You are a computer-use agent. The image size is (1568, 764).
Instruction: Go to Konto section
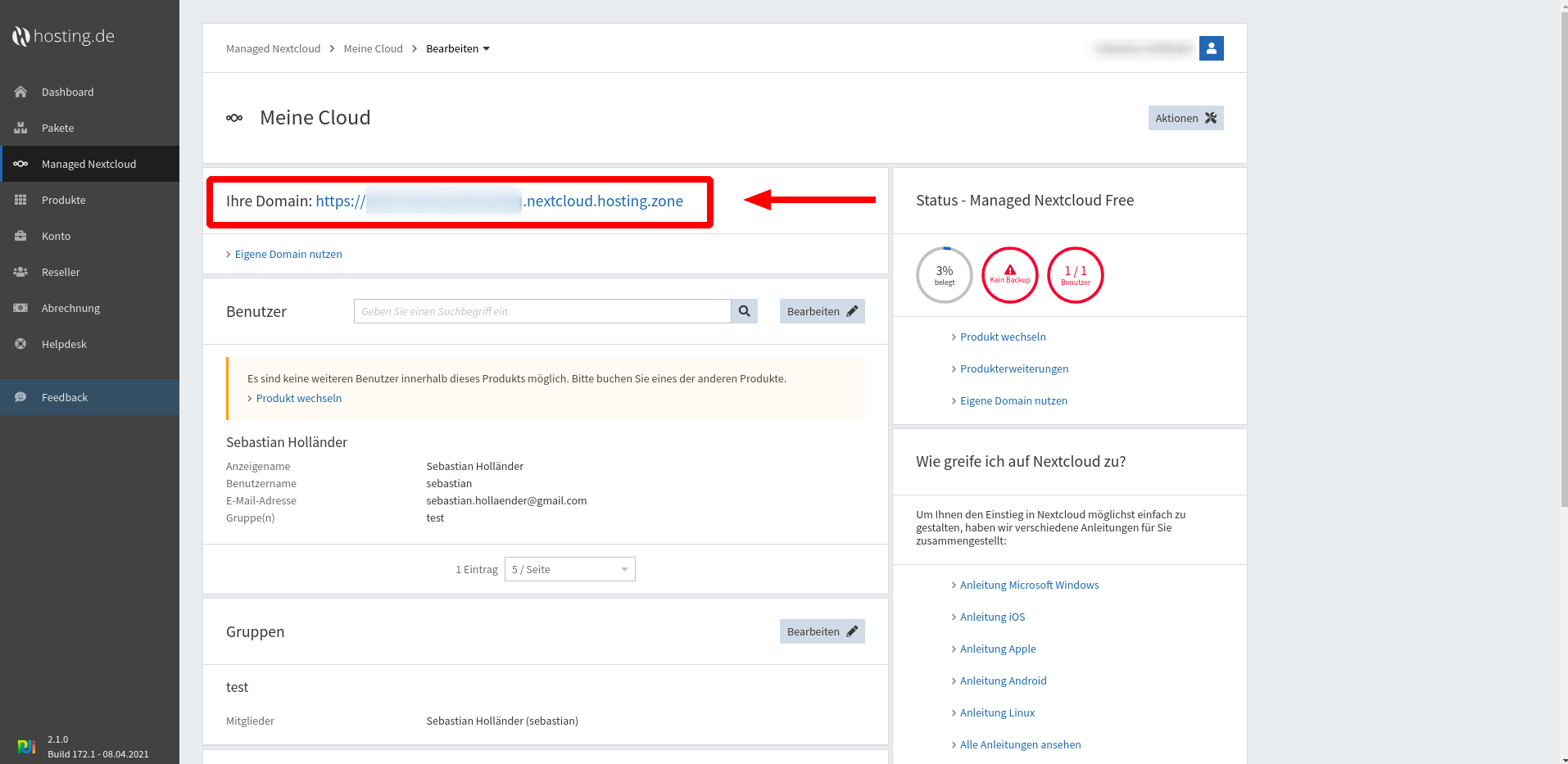click(89, 236)
